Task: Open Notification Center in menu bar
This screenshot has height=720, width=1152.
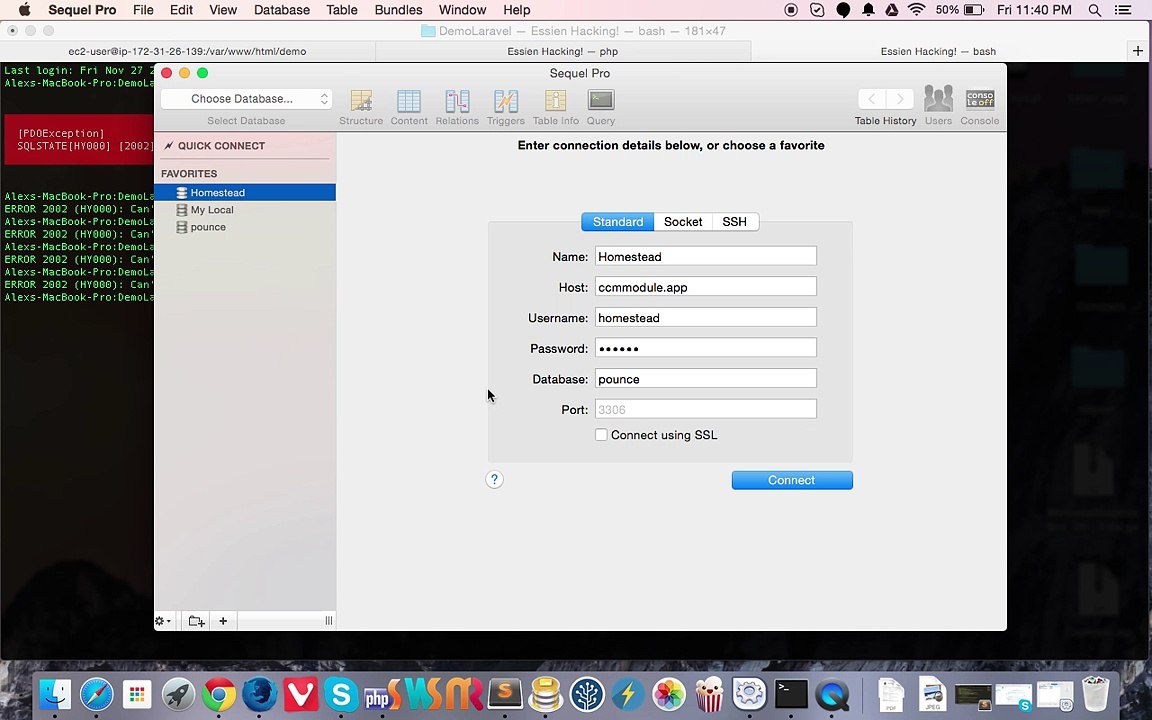Action: [1123, 10]
